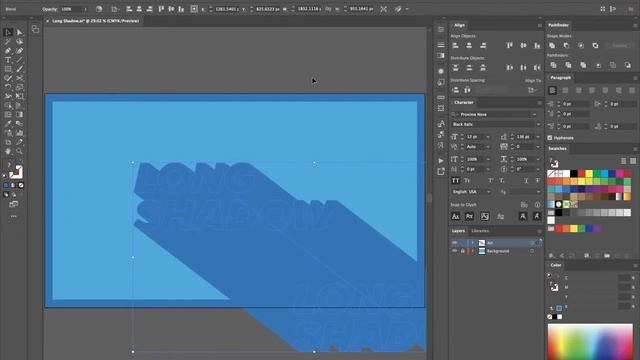Expand the Background layer contents

pos(473,251)
